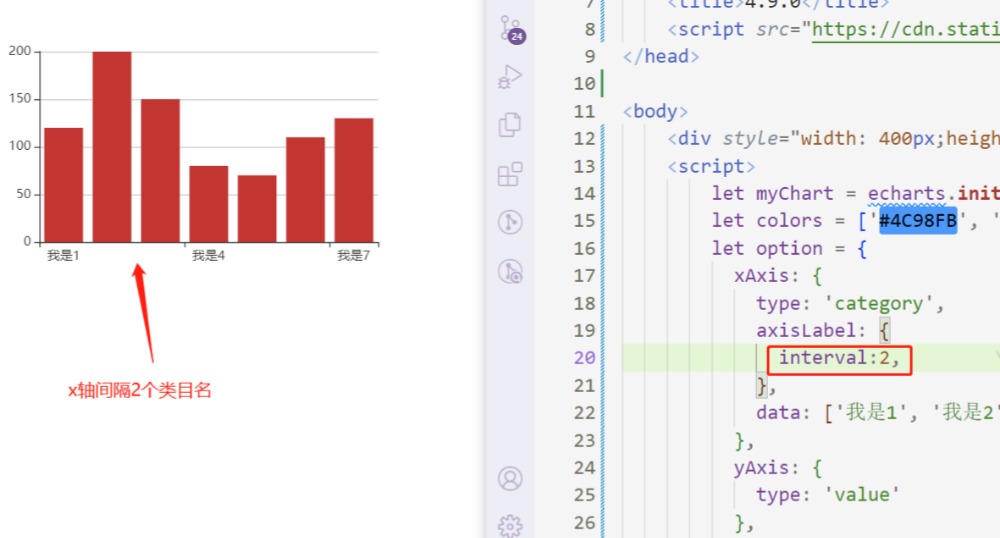Click the data array on line 22
The image size is (1000, 538).
tap(878, 413)
